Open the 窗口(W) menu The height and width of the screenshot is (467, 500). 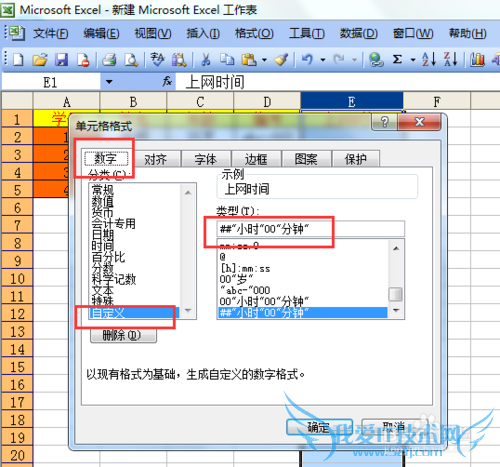413,33
